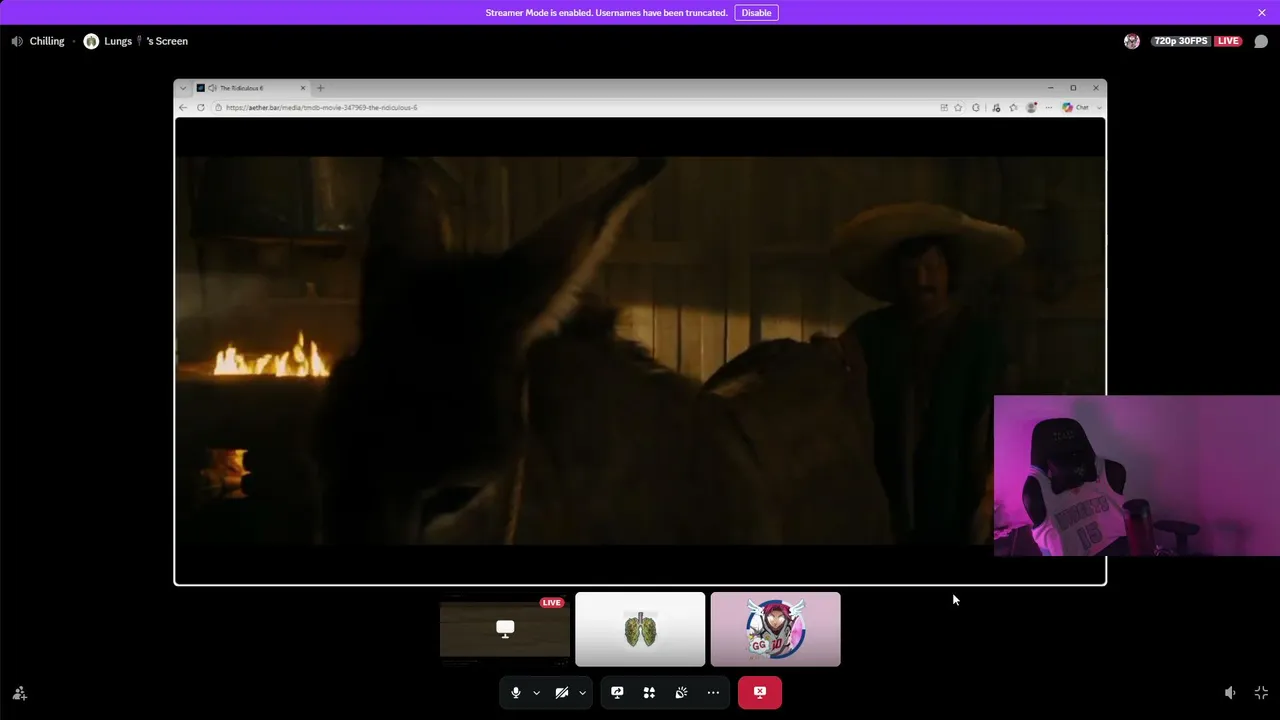The image size is (1280, 720).
Task: Select the anime avatar participant tile
Action: tap(775, 629)
